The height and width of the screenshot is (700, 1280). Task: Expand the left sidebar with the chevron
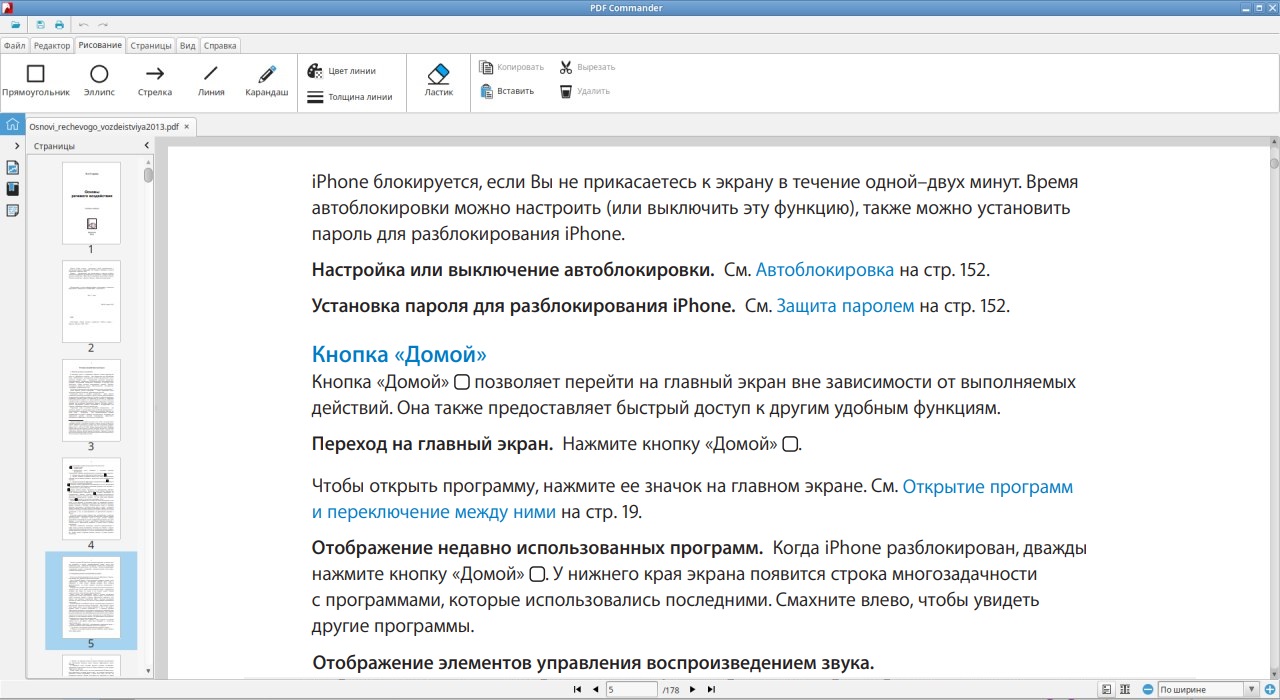pyautogui.click(x=17, y=146)
